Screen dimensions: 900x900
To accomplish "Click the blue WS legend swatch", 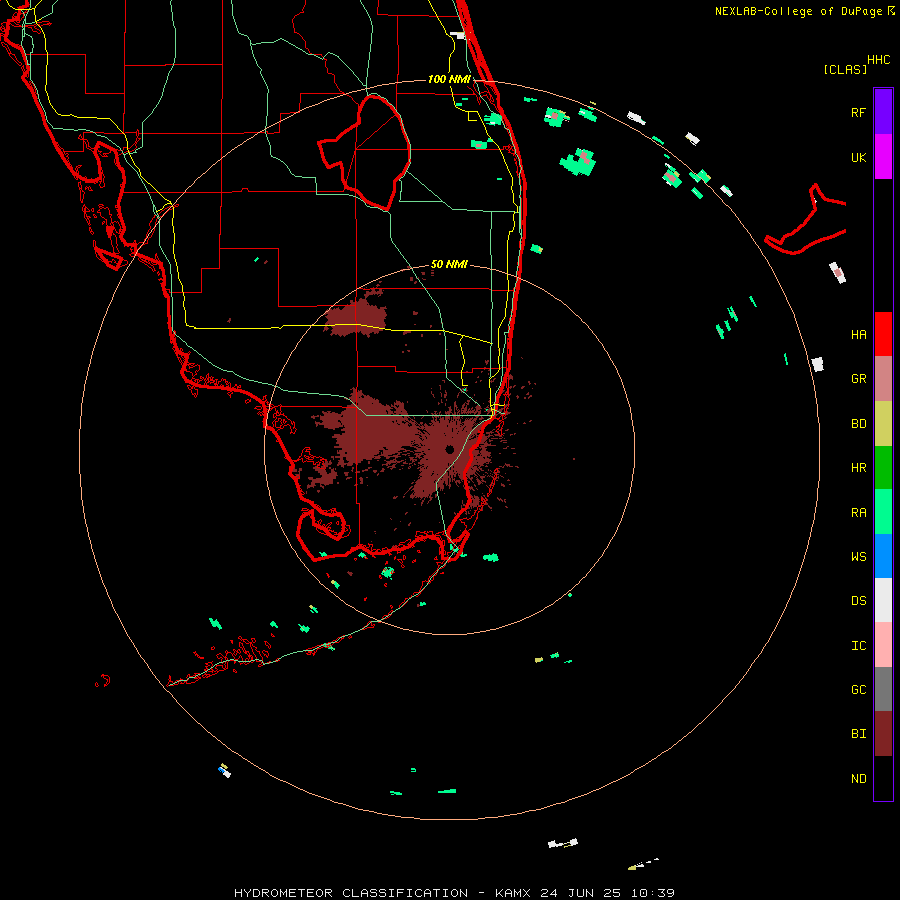I will [883, 556].
